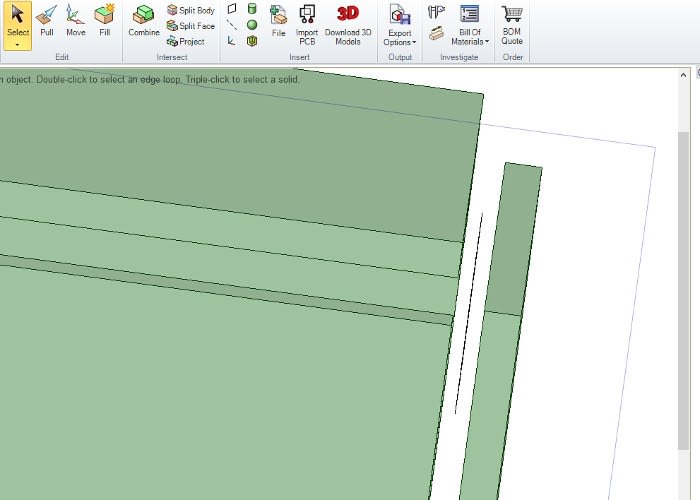Viewport: 700px width, 500px height.
Task: Open the Bill Of Materials dropdown
Action: [470, 25]
